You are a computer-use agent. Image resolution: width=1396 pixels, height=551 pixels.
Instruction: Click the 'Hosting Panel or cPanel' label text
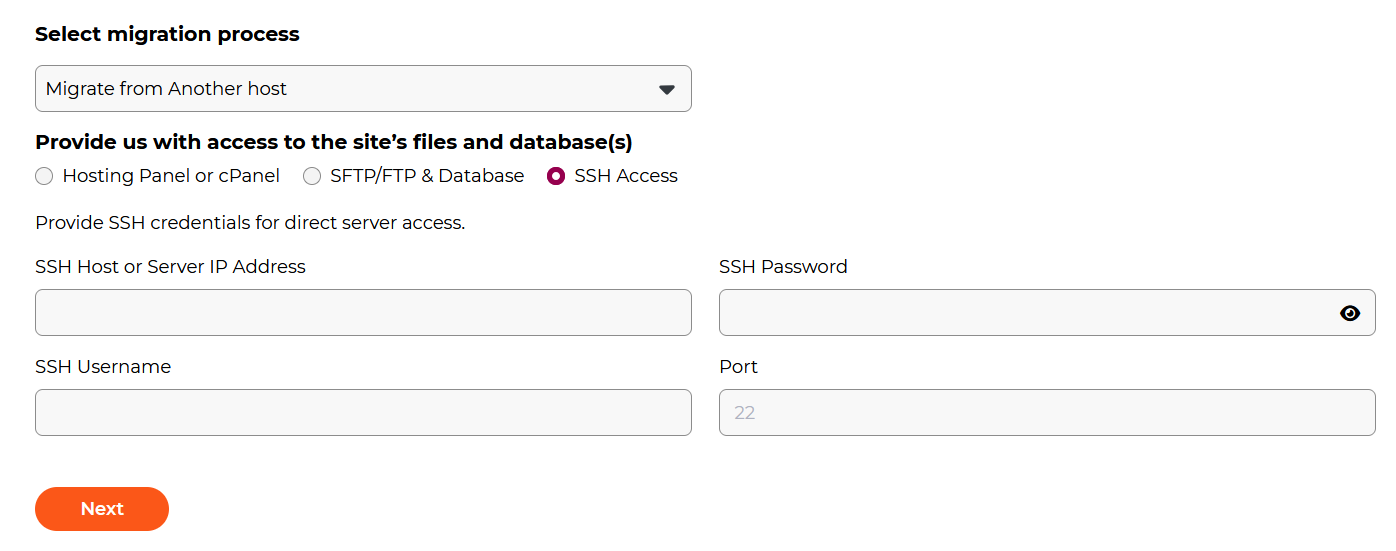171,176
